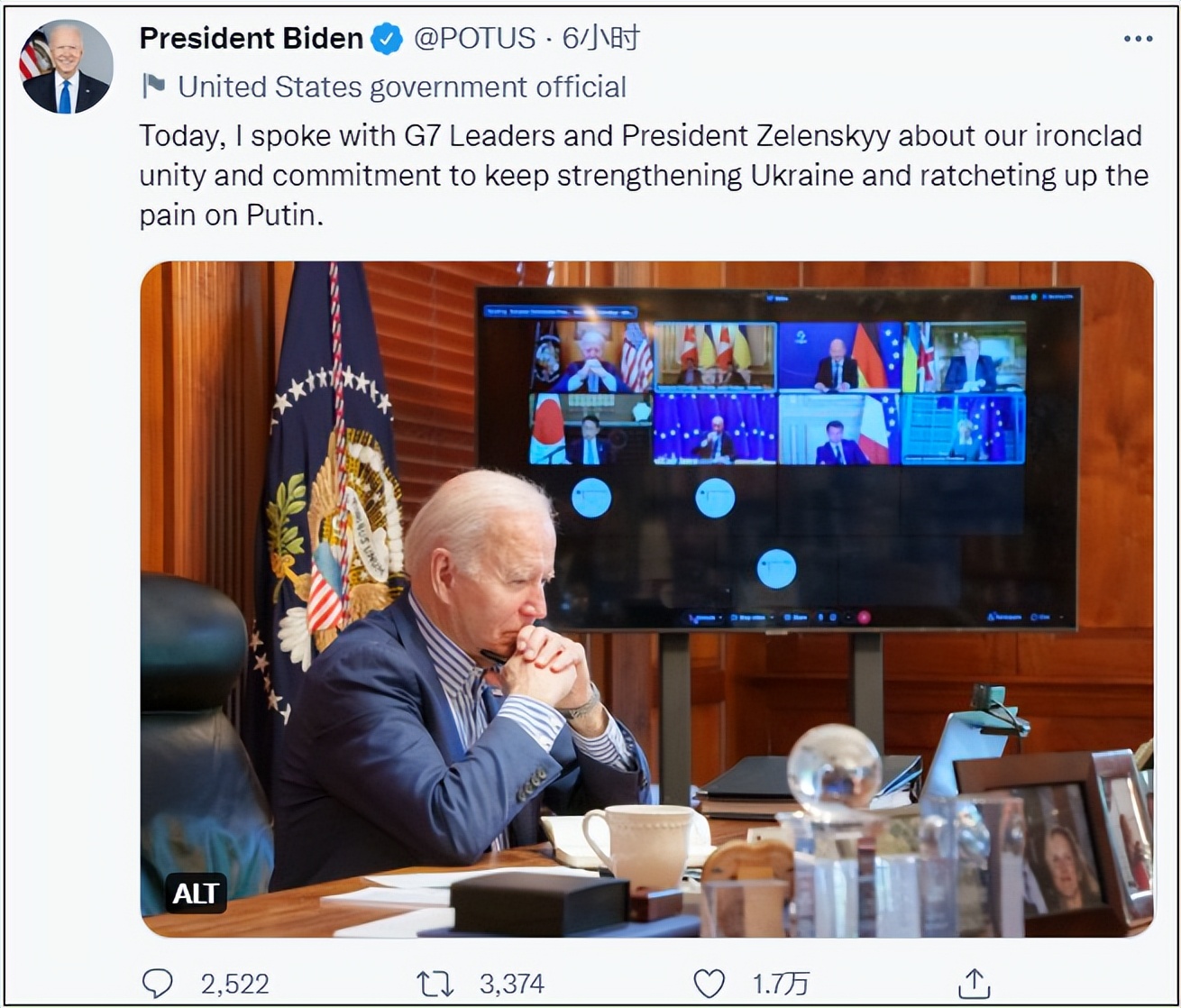This screenshot has height=1008, width=1181.
Task: Like the tweet with the heart icon
Action: pos(710,982)
